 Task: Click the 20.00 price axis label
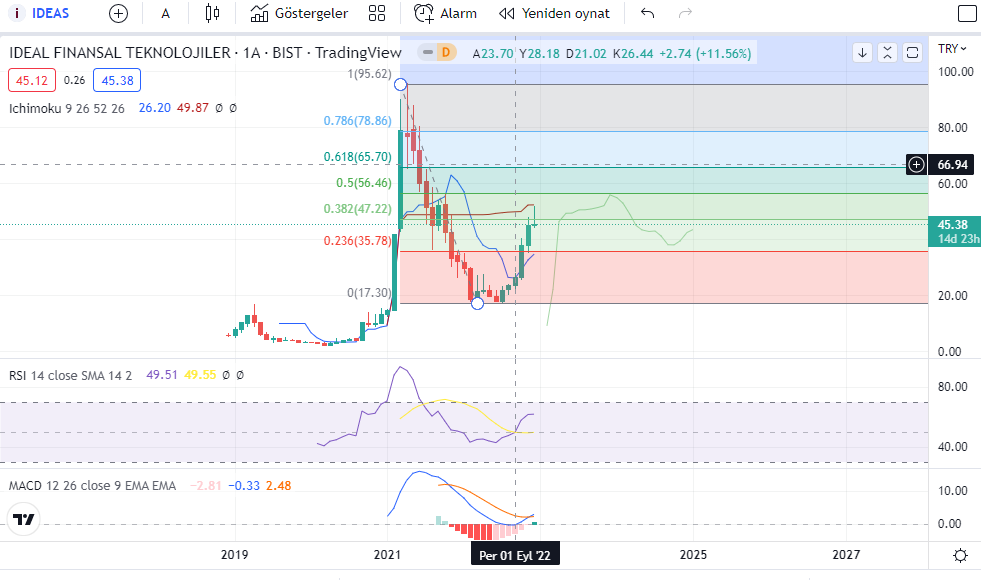953,296
